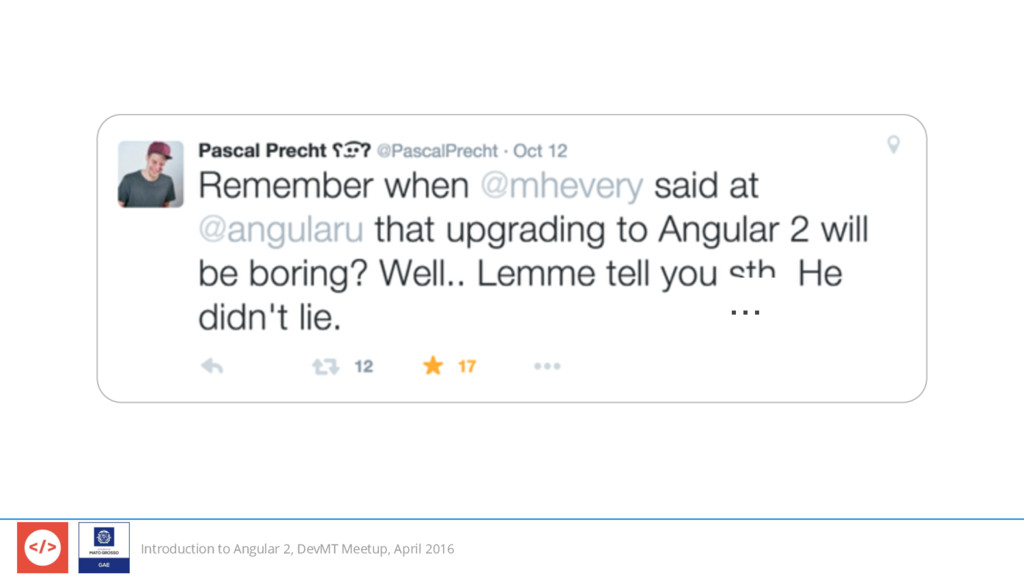1024x576 pixels.
Task: Expand the truncated text ellipsis in the tweet
Action: [x=745, y=313]
